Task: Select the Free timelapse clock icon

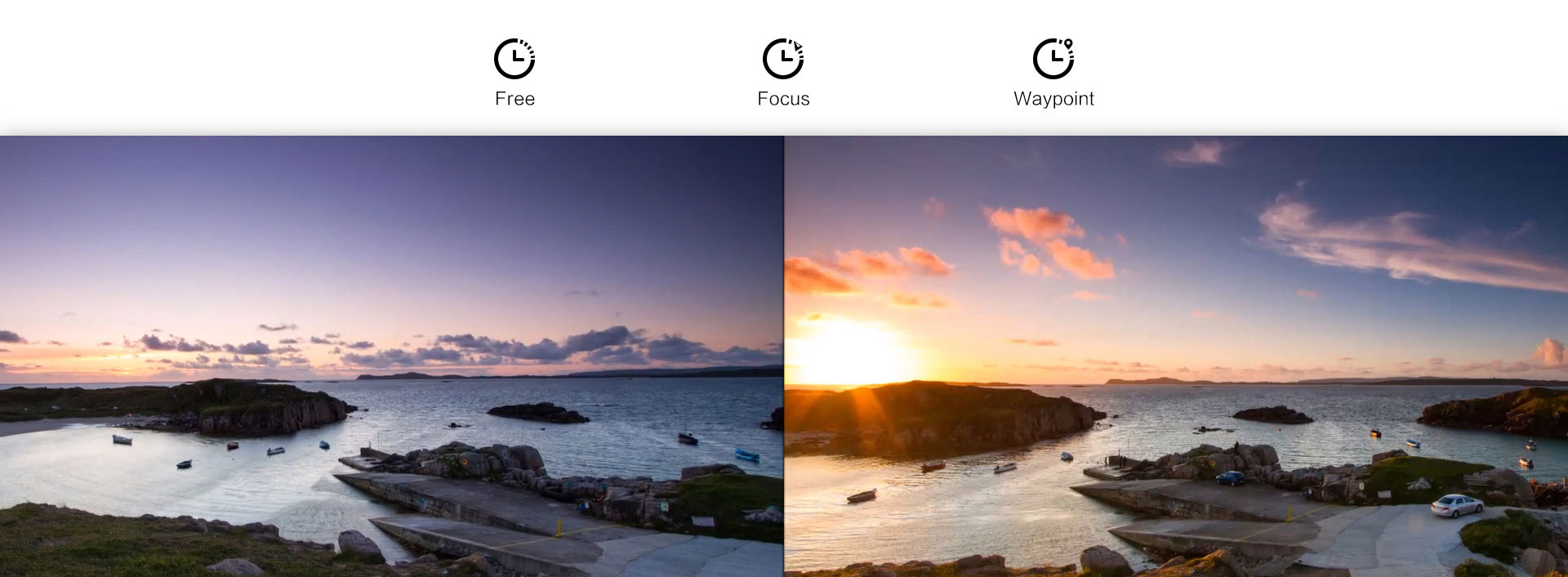Action: pos(514,59)
